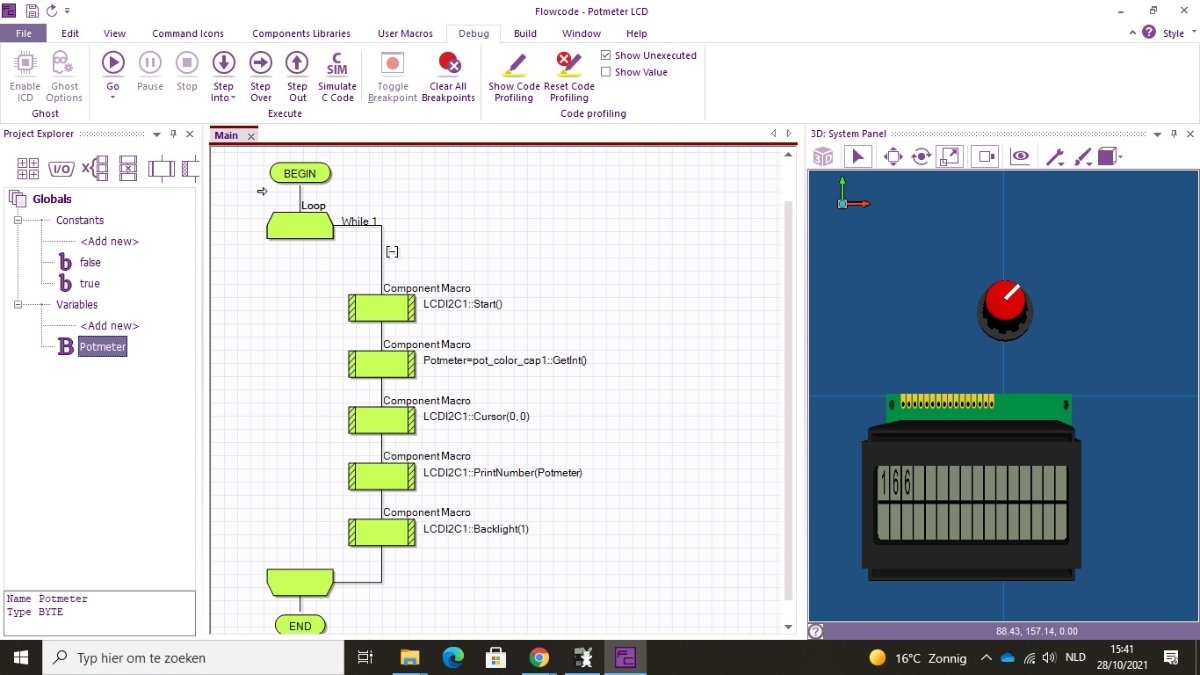The width and height of the screenshot is (1200, 675).
Task: Open the cube shape dropdown in System Panel
Action: click(x=1110, y=157)
